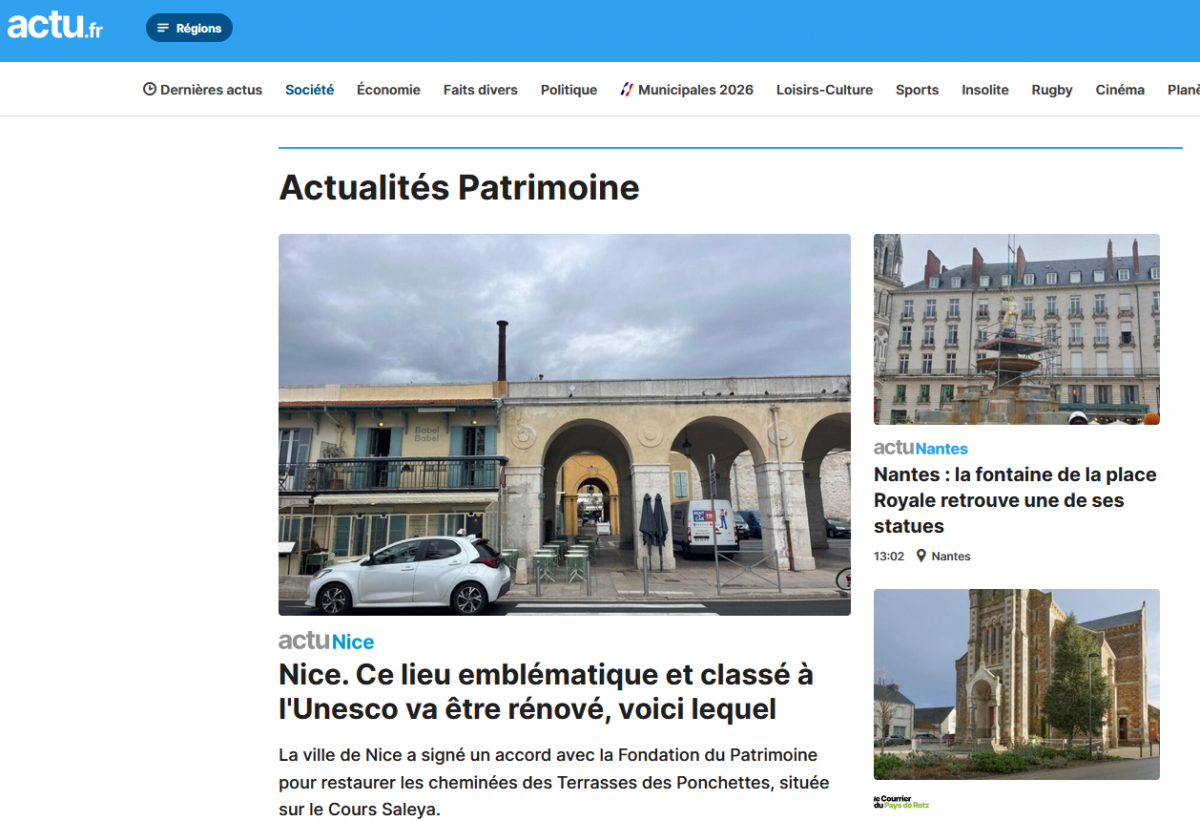Click the hamburger icon inside the Régions button
This screenshot has height=821, width=1200.
coord(162,27)
